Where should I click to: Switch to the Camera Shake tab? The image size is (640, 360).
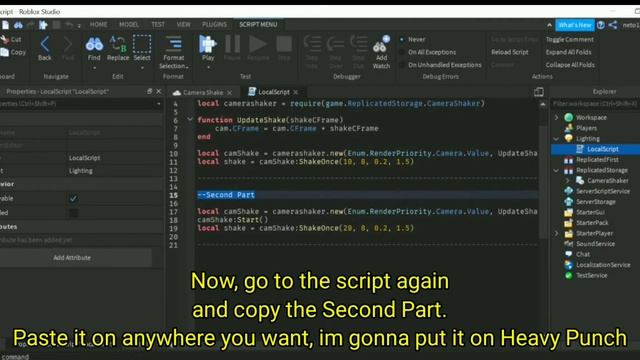(x=202, y=92)
